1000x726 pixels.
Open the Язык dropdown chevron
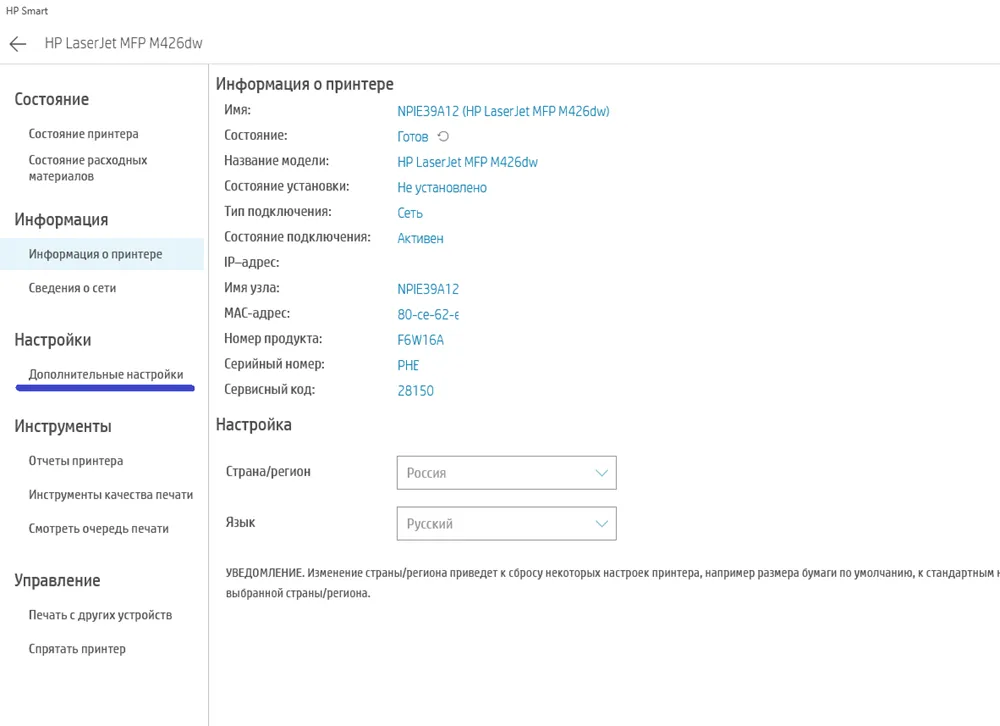pos(601,524)
